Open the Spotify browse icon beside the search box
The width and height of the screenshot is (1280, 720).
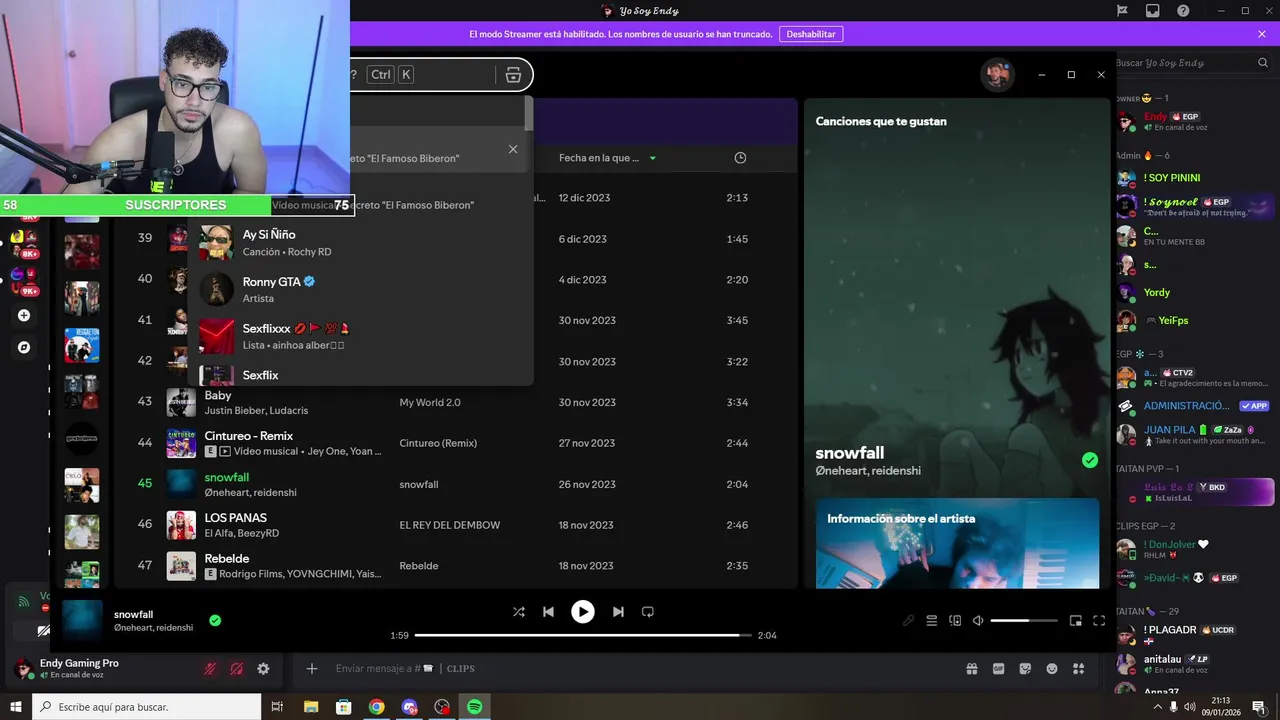click(x=513, y=75)
